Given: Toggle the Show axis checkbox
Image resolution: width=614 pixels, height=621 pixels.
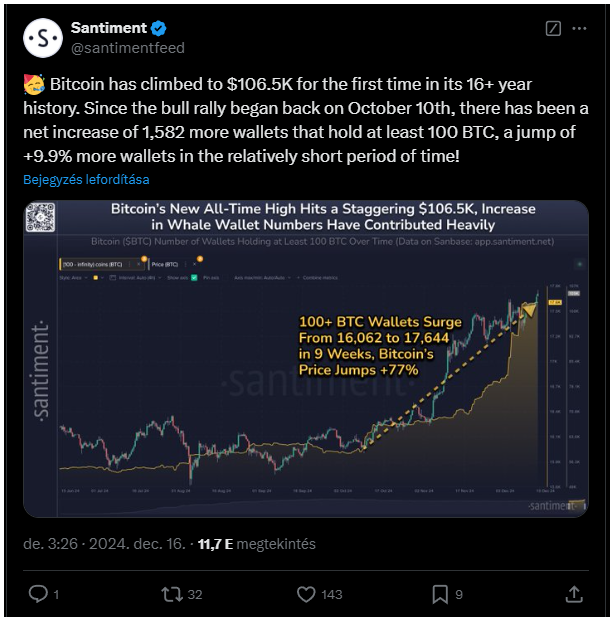Looking at the screenshot, I should [194, 278].
